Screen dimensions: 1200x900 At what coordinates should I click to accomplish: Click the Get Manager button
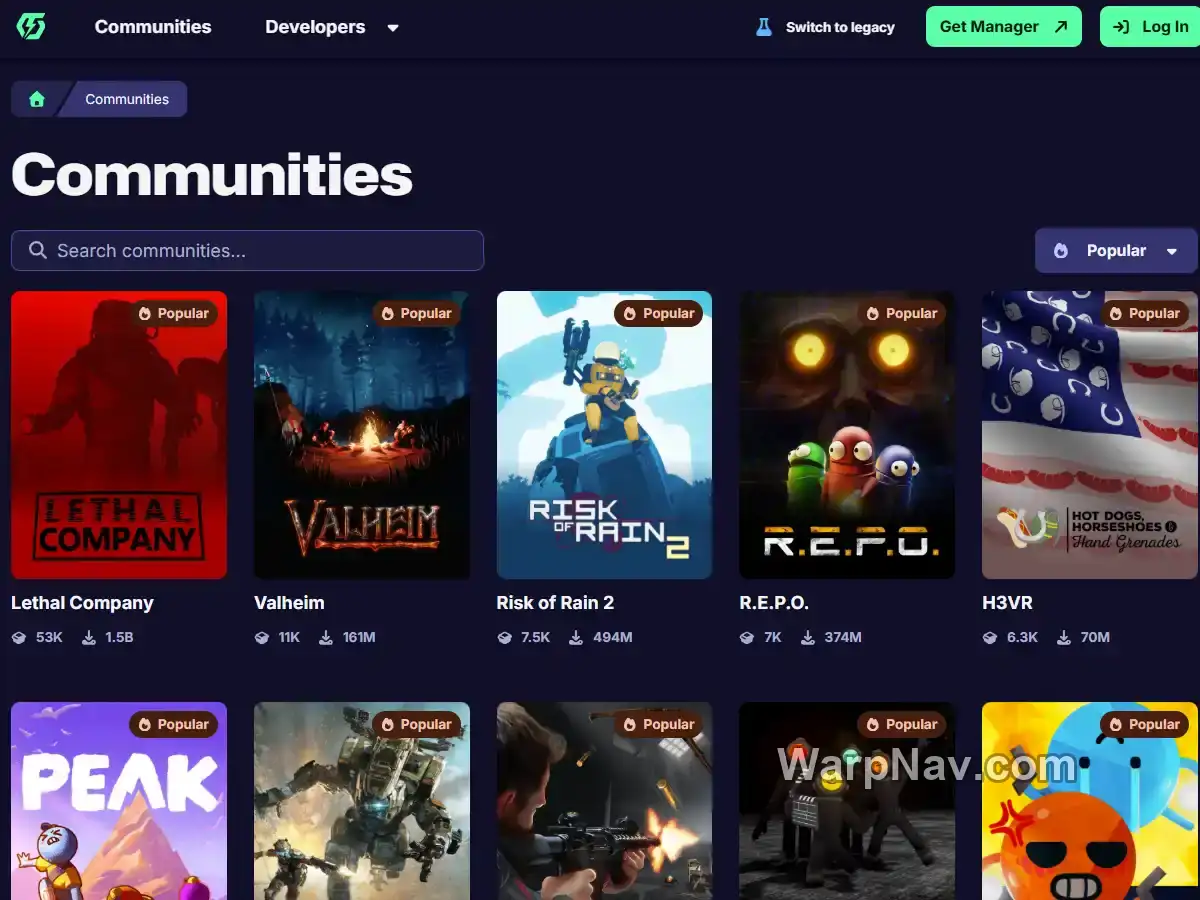pos(1004,27)
